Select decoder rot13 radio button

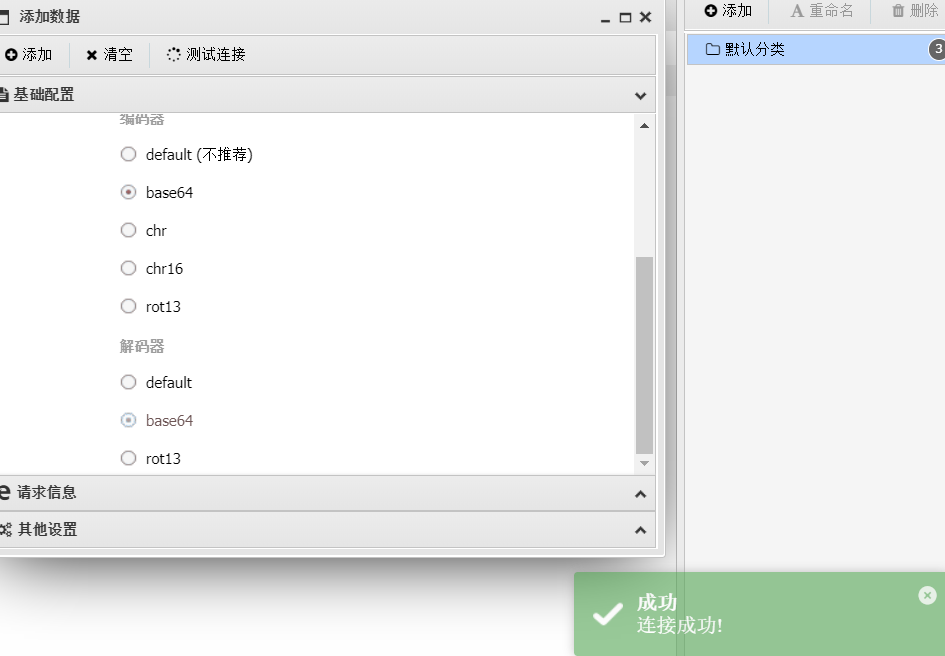click(x=128, y=458)
